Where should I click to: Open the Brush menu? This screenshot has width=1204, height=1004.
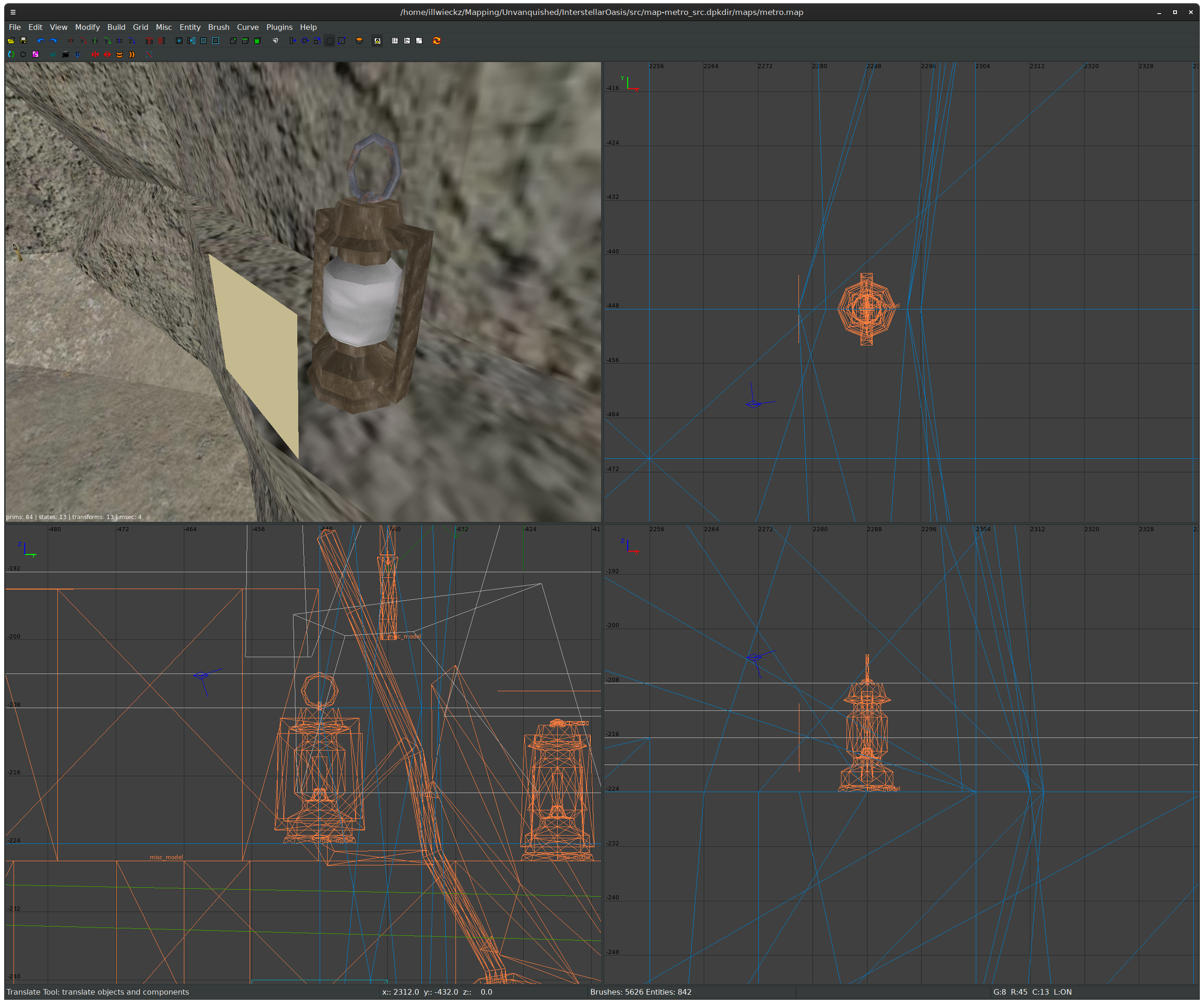point(218,27)
